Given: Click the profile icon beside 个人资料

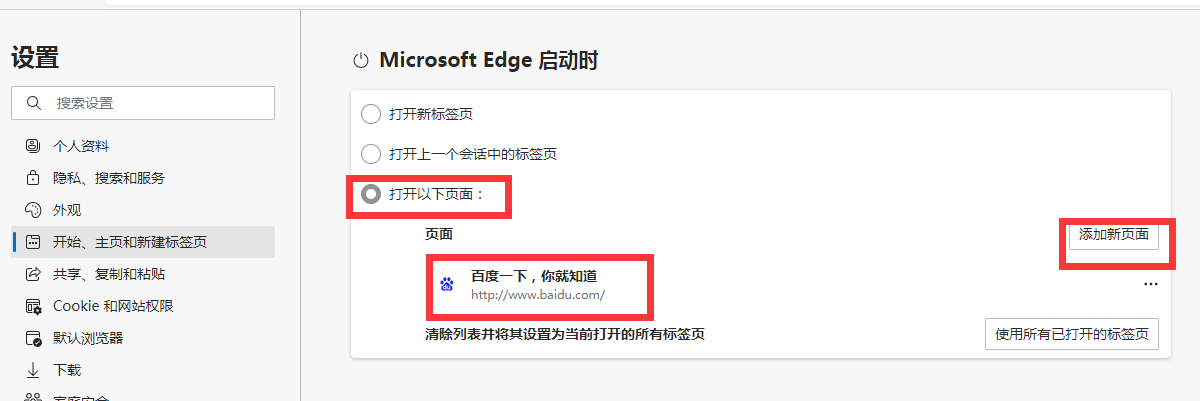Looking at the screenshot, I should (x=33, y=146).
